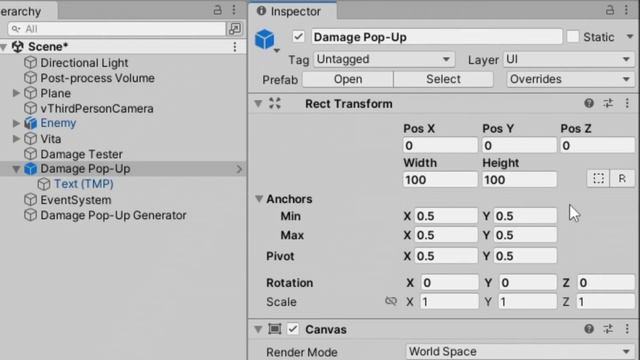Screen dimensions: 640x360
Task: Open Canvas component context menu
Action: [x=627, y=329]
